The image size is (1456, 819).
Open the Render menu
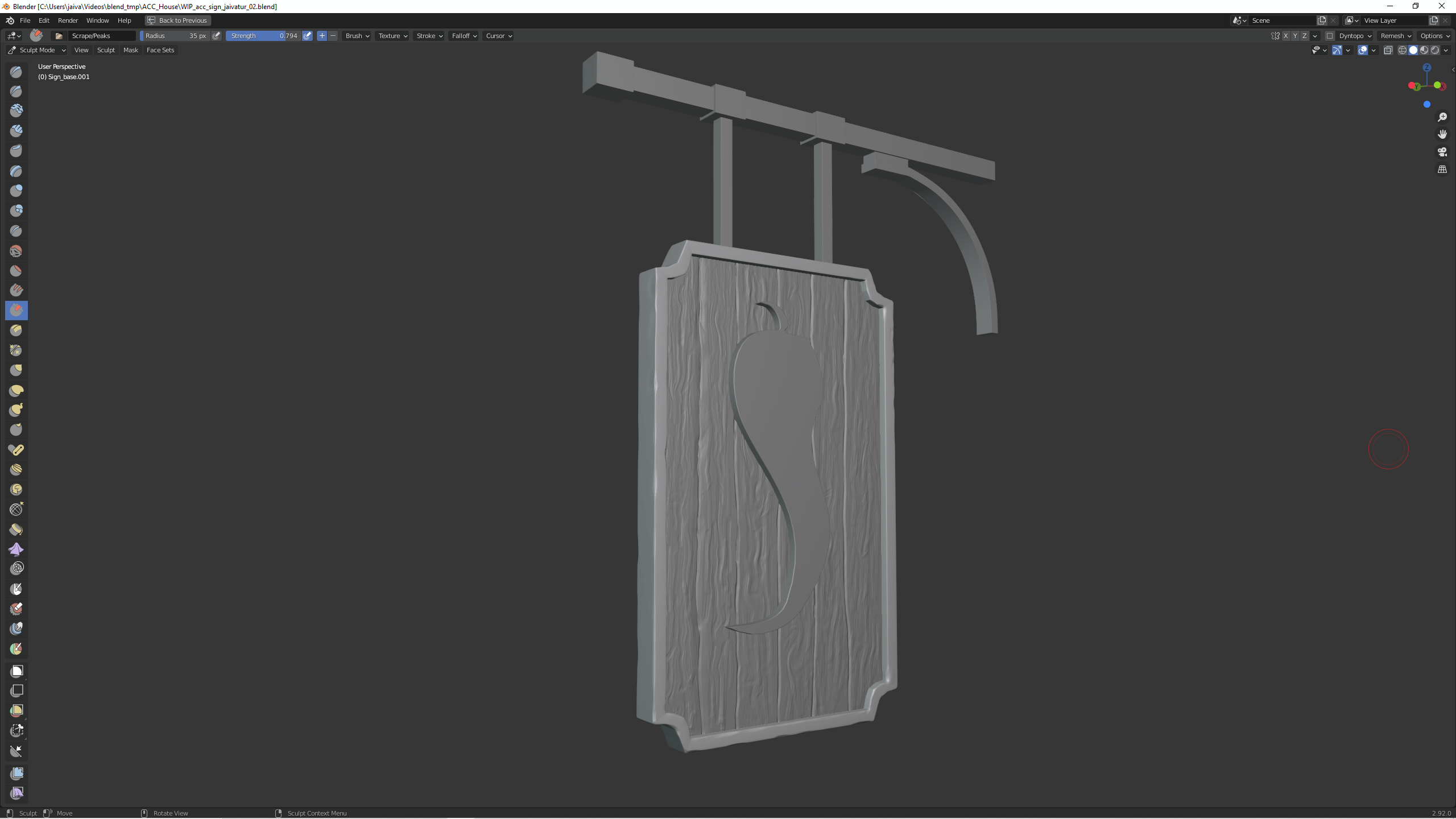pos(68,20)
